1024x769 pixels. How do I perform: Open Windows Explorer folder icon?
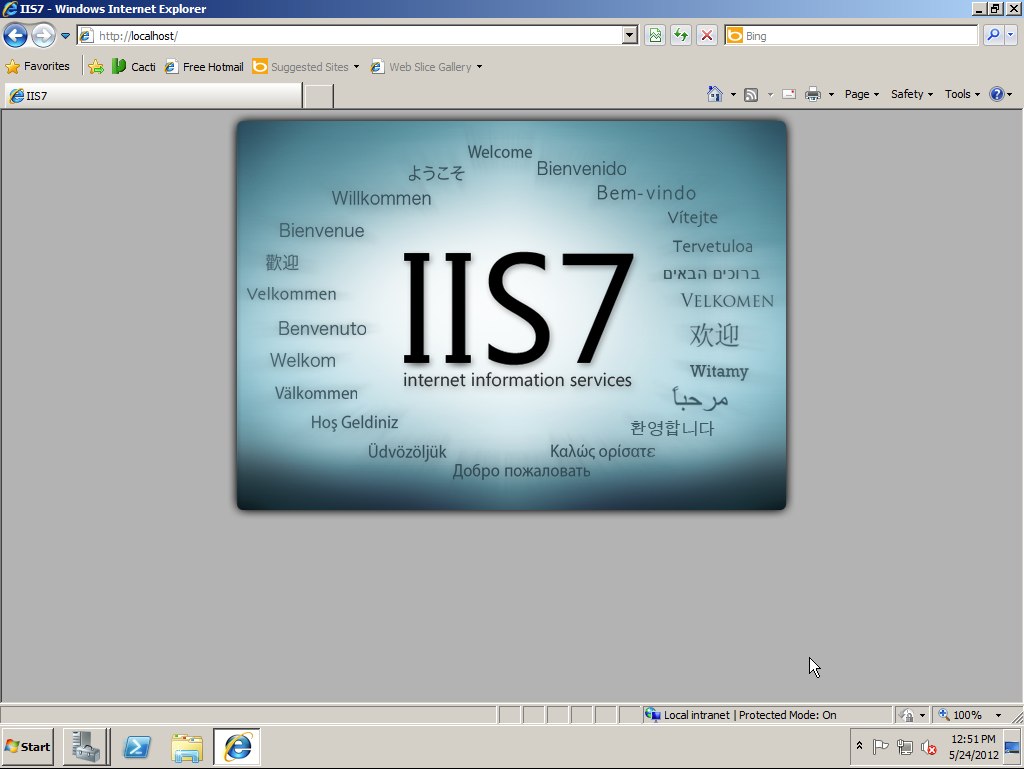[x=187, y=747]
